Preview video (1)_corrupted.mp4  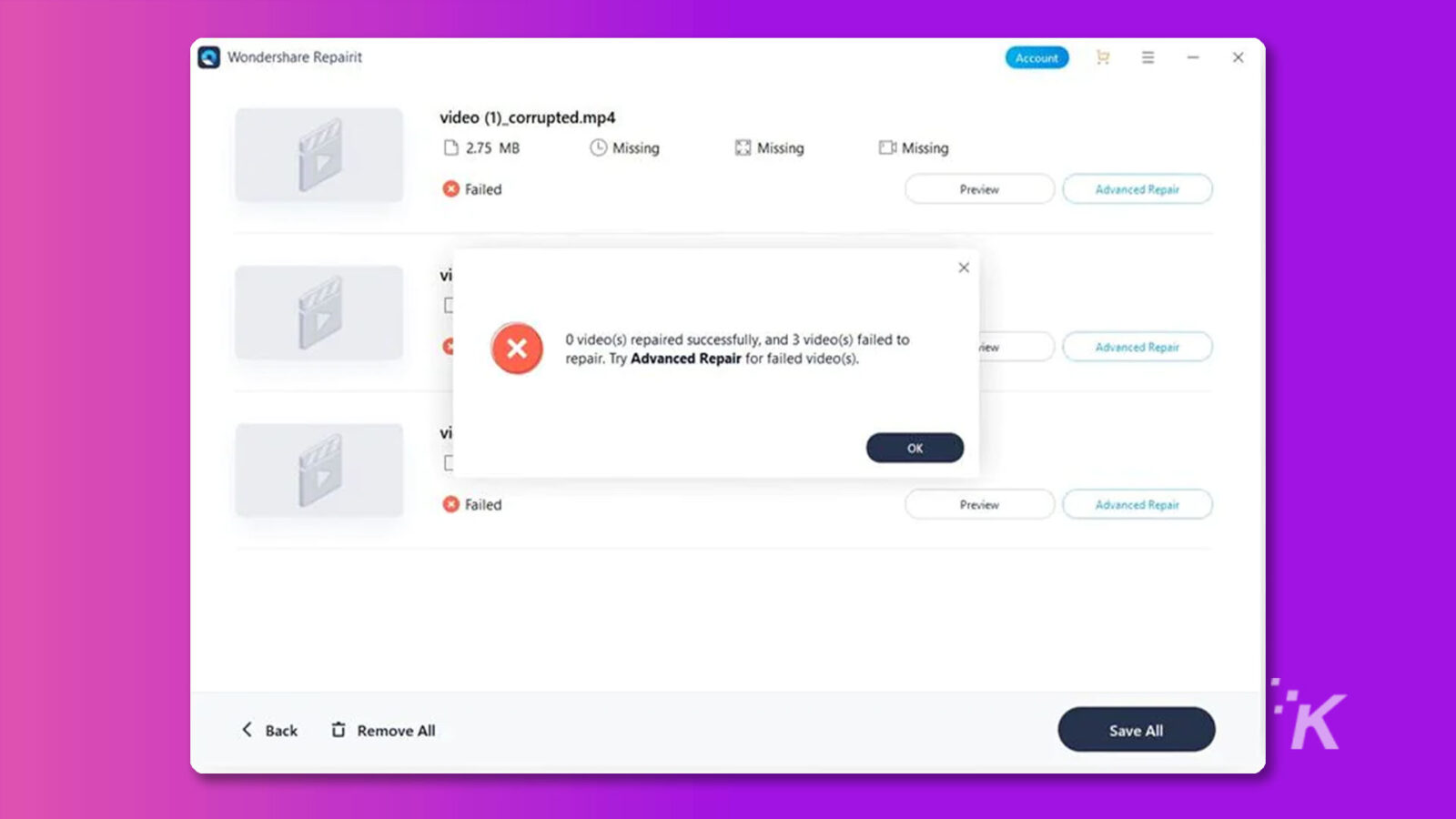click(x=979, y=189)
